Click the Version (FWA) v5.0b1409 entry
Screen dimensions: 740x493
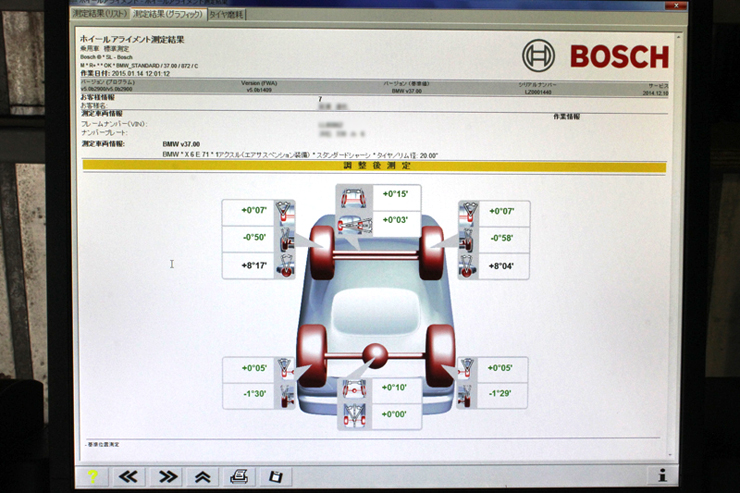pyautogui.click(x=259, y=86)
